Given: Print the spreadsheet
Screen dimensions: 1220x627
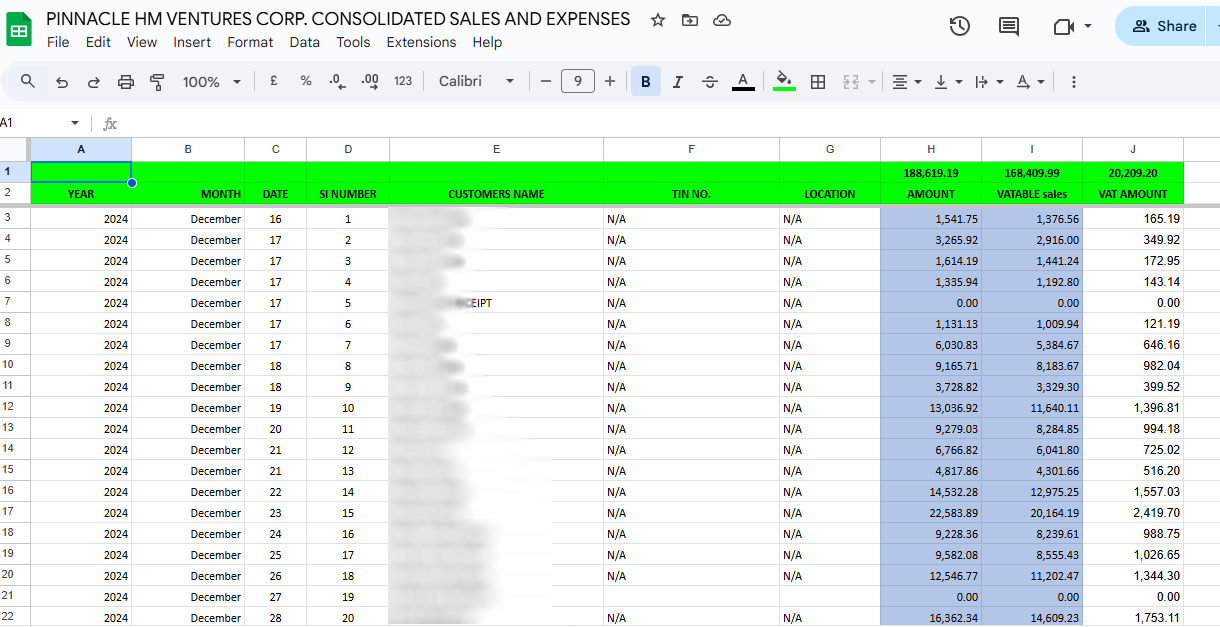Looking at the screenshot, I should (x=126, y=82).
